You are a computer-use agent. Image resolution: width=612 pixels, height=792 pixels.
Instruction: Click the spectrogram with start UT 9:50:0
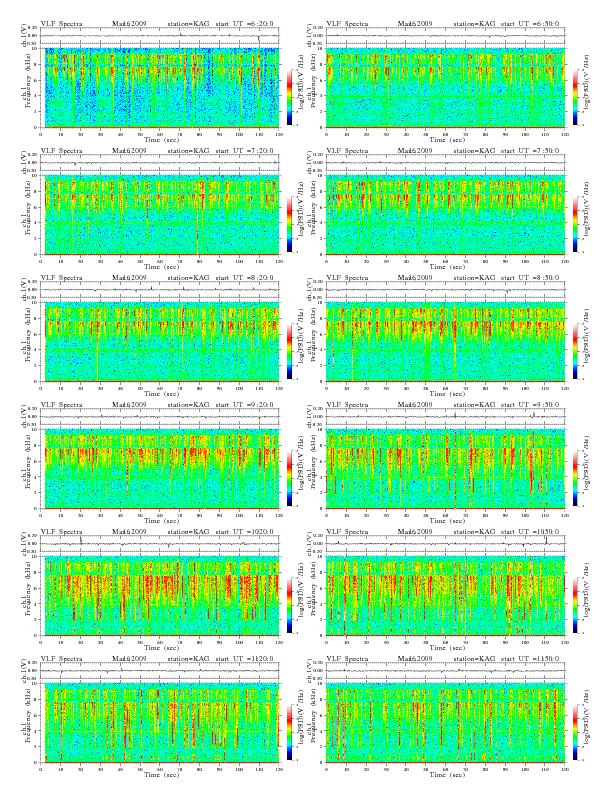tap(446, 469)
